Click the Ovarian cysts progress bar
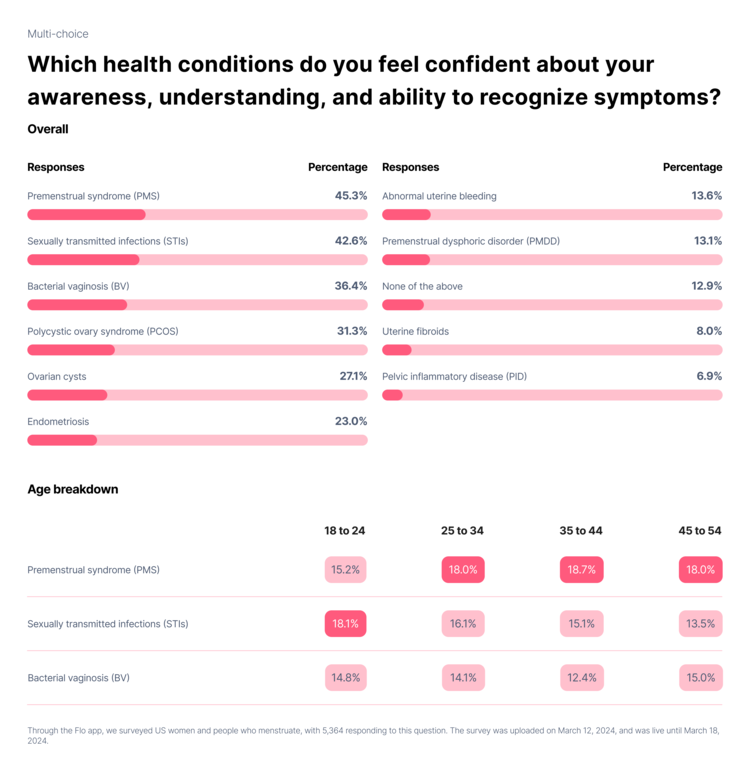Image resolution: width=750 pixels, height=773 pixels. pyautogui.click(x=197, y=395)
